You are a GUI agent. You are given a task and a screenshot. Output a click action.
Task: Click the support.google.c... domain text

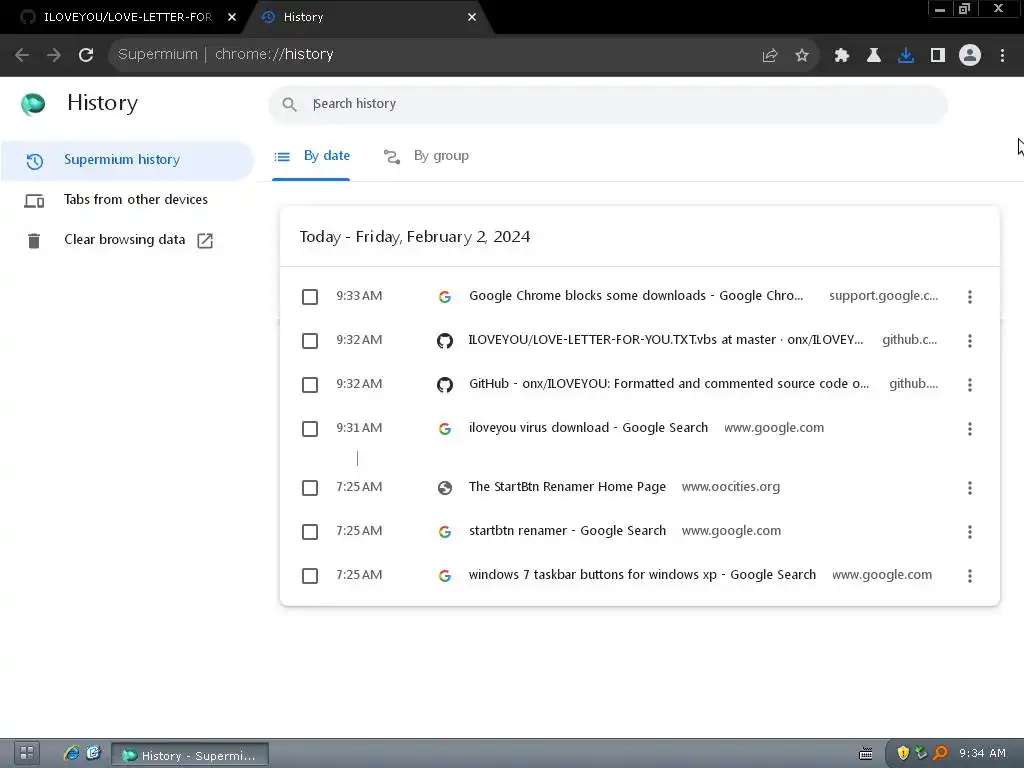(x=884, y=296)
